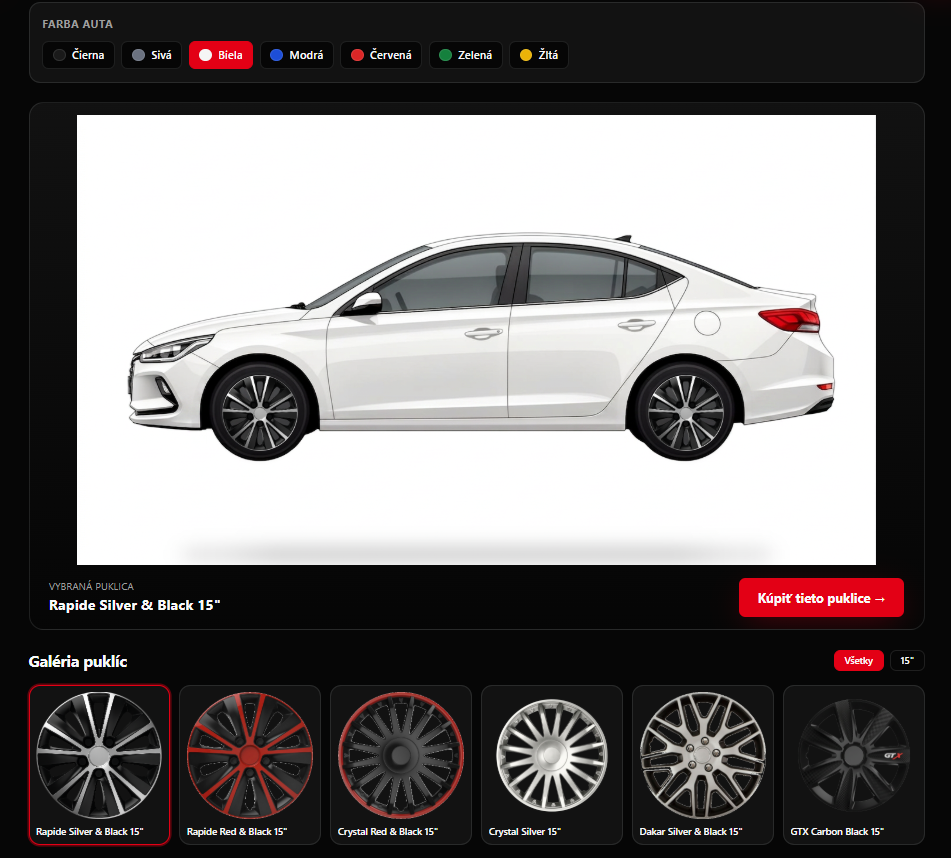Select Biela car color option

click(221, 55)
